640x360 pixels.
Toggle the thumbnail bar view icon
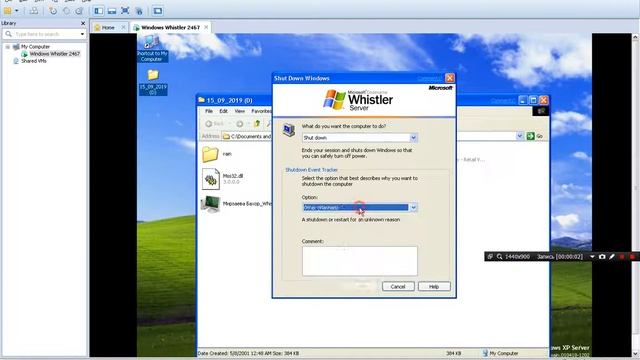[x=112, y=11]
